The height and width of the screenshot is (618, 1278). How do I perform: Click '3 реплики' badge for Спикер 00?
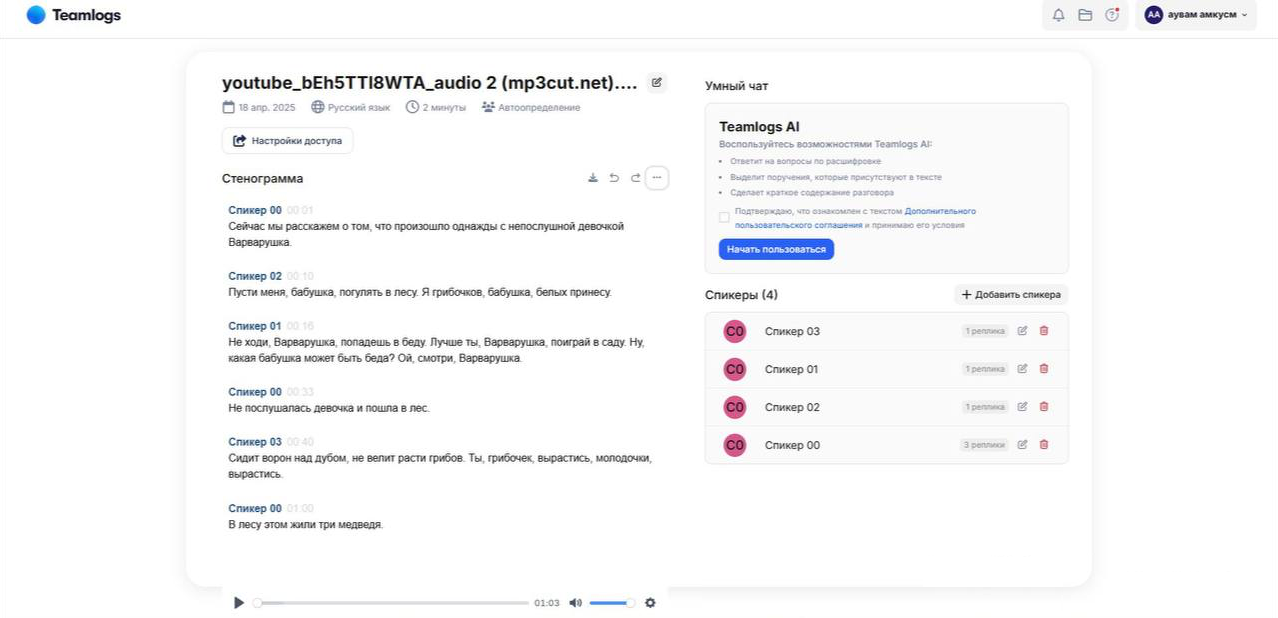tap(985, 445)
